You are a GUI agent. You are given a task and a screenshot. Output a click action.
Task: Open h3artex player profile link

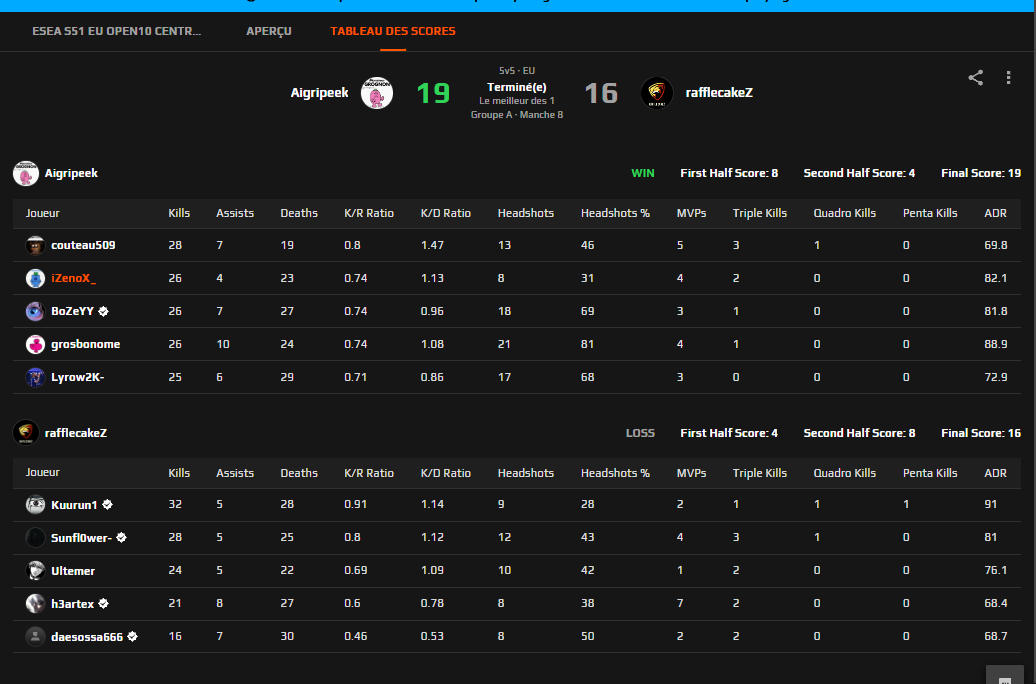point(73,603)
